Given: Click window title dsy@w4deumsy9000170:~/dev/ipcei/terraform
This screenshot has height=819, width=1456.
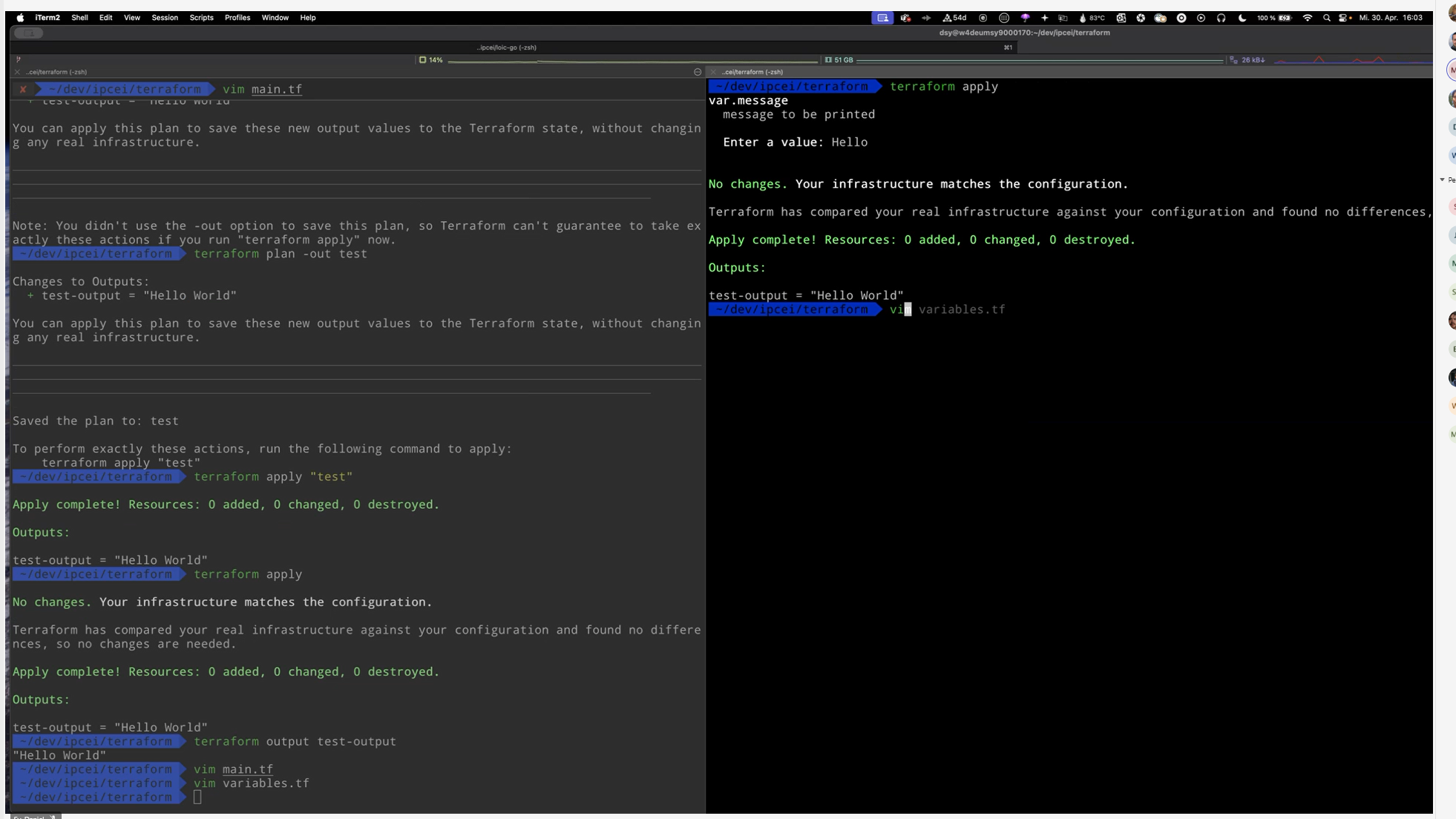Looking at the screenshot, I should [1024, 33].
